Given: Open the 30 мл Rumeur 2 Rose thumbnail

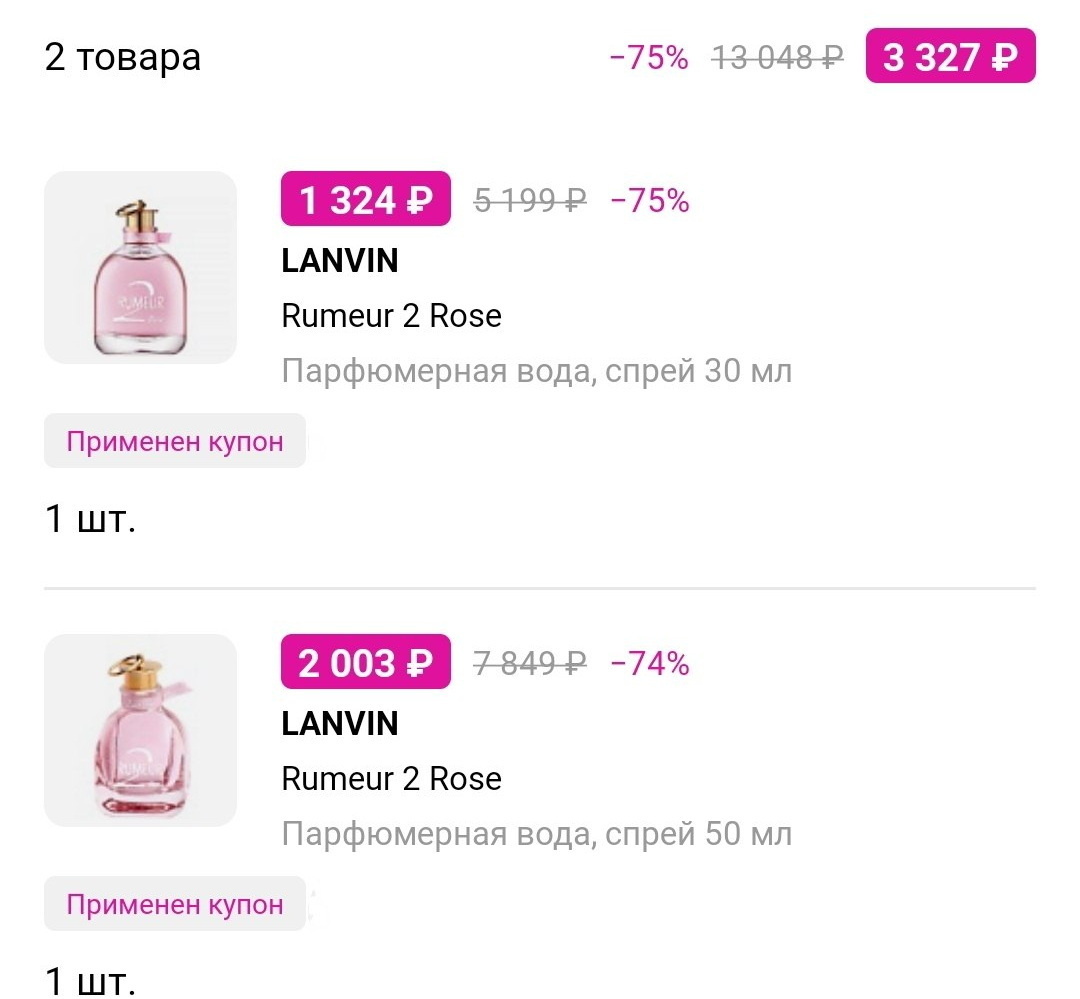Looking at the screenshot, I should [x=140, y=267].
